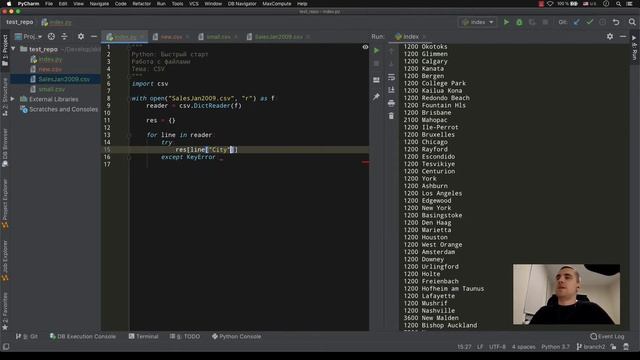Click restore layout icon in Run panel
Screen dimensions: 640x360
376,80
